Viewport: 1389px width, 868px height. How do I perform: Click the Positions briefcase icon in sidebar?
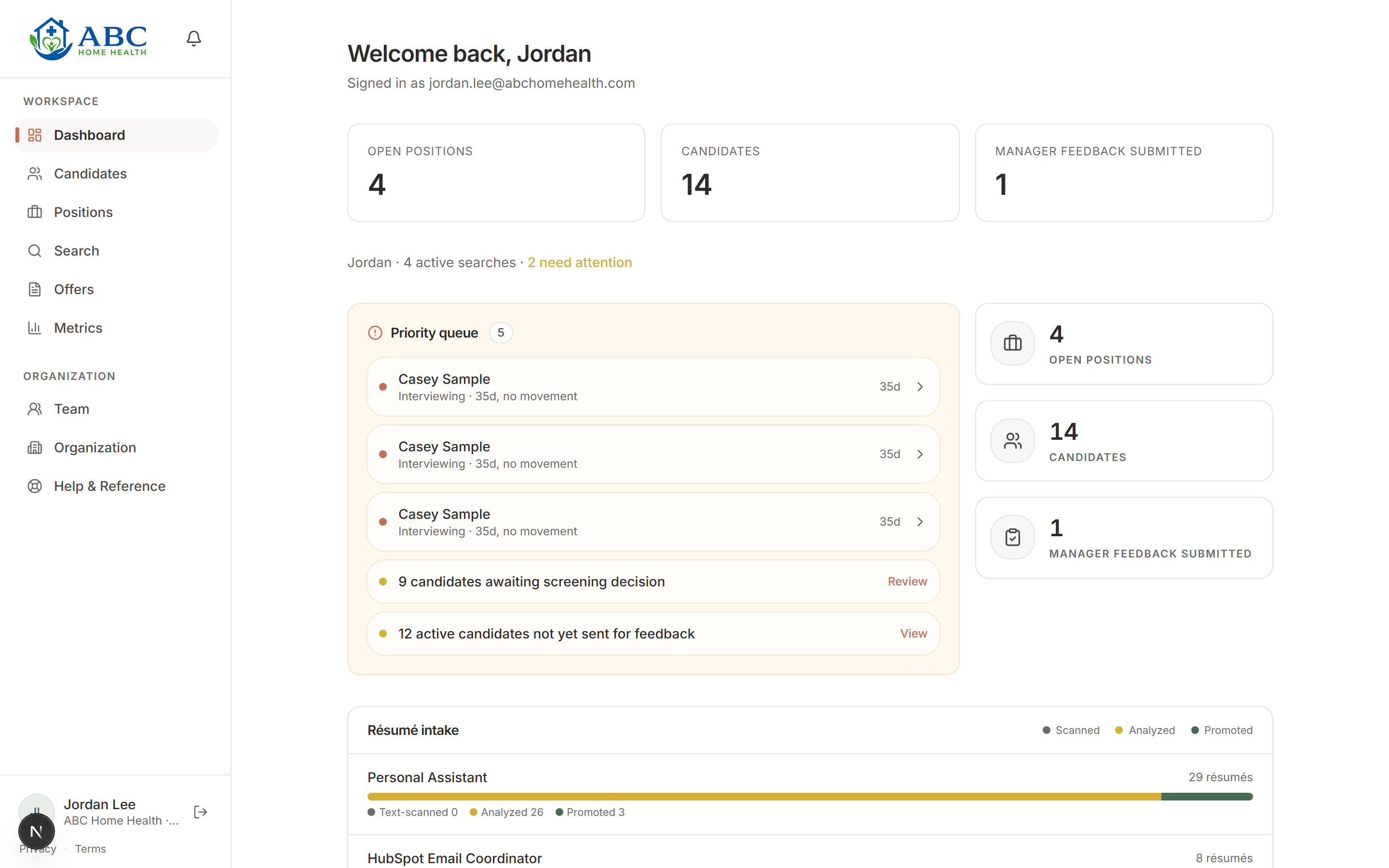click(x=34, y=212)
